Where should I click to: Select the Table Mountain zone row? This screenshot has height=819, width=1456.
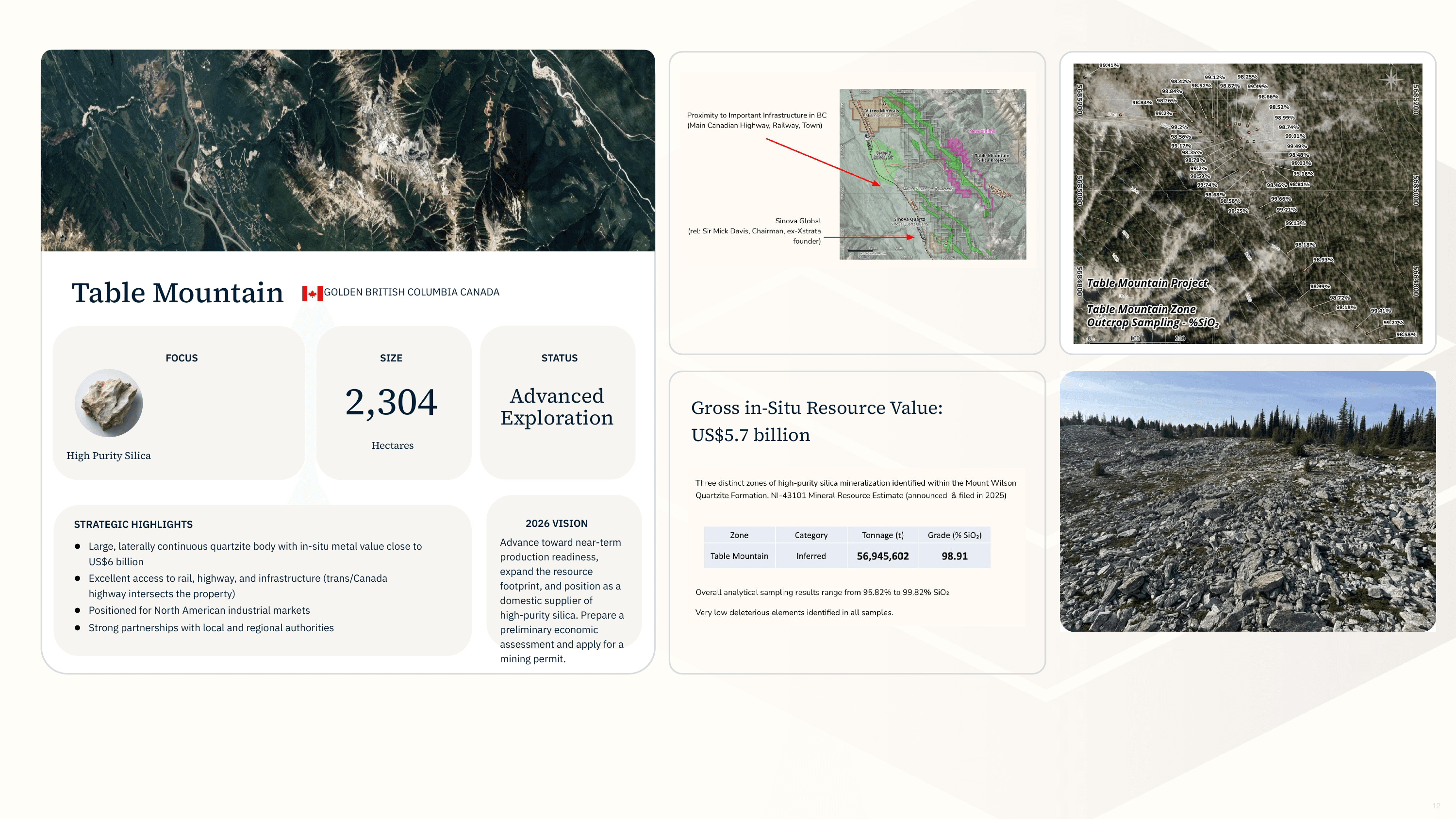point(739,556)
